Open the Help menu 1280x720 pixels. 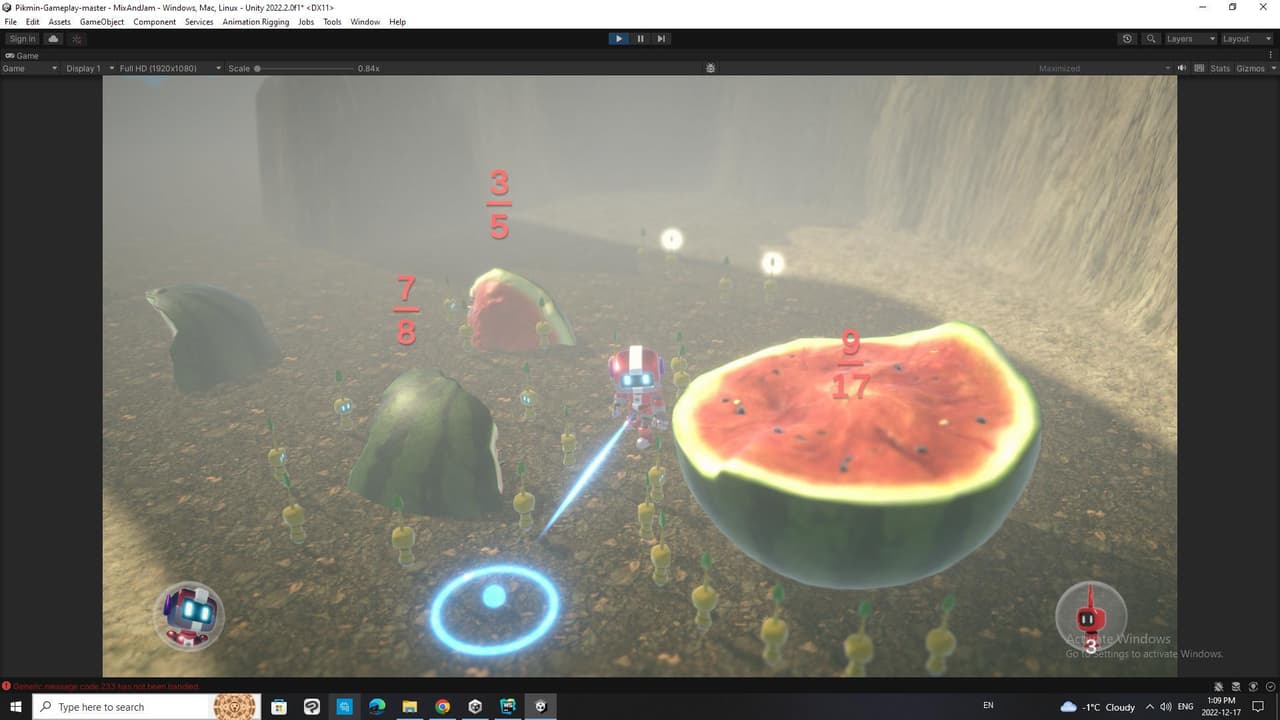pos(397,22)
